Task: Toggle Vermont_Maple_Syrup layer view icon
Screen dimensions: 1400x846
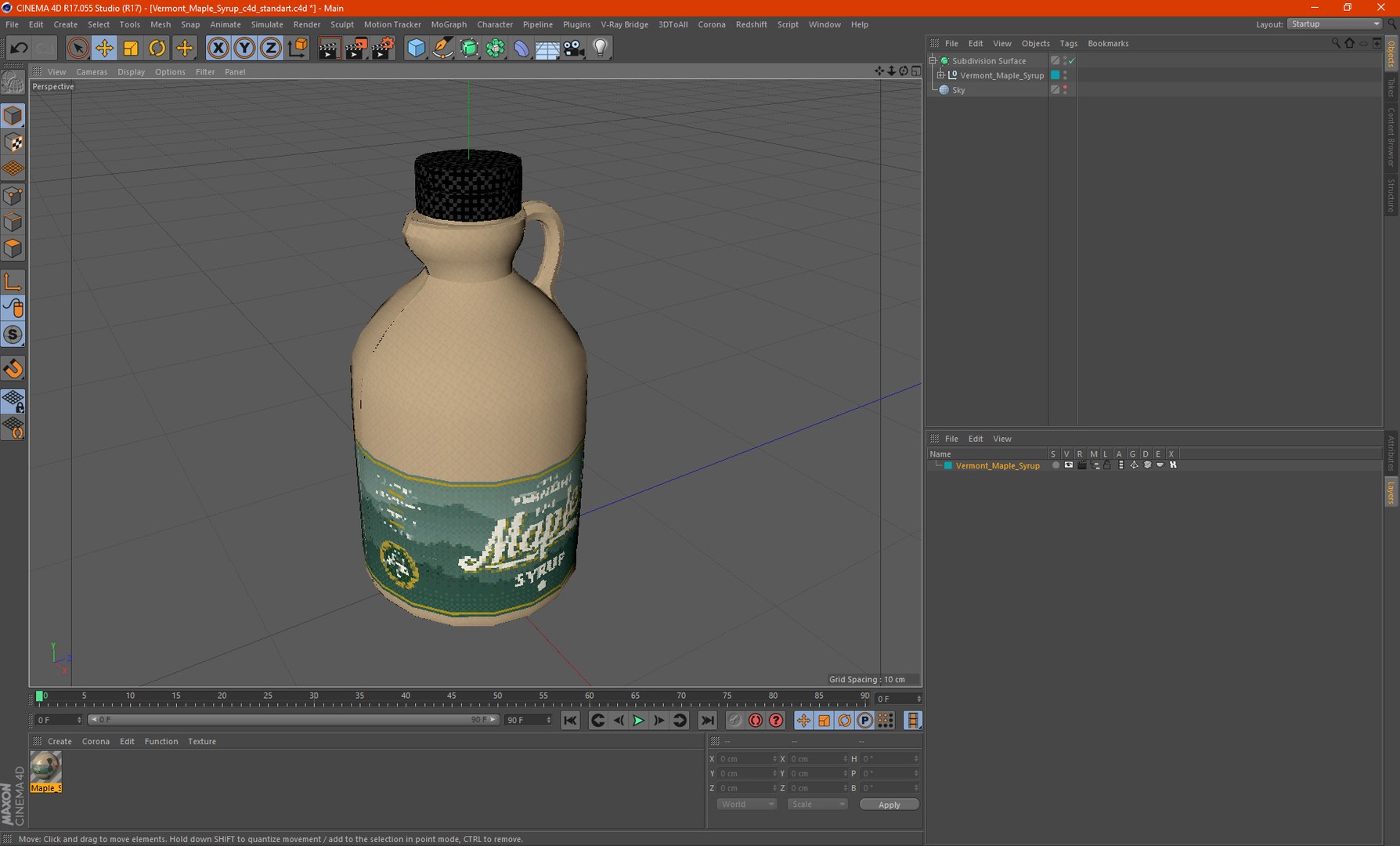Action: 1068,465
